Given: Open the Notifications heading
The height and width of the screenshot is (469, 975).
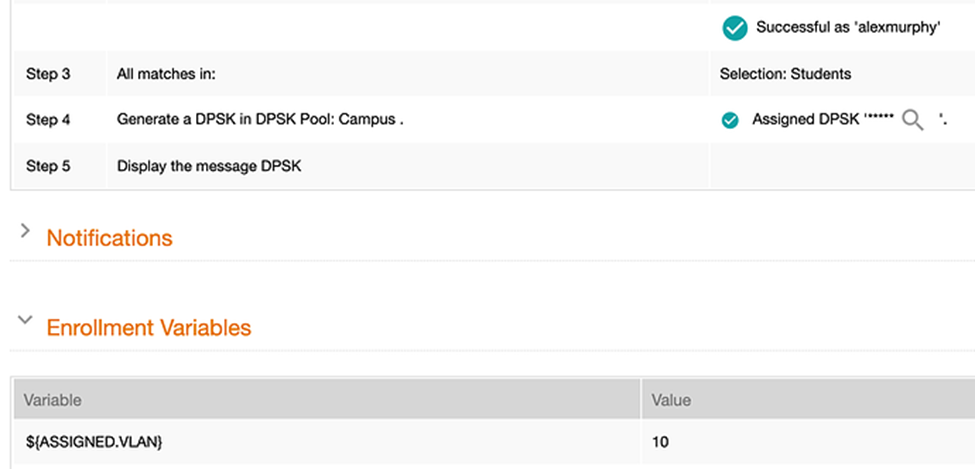Looking at the screenshot, I should tap(109, 238).
